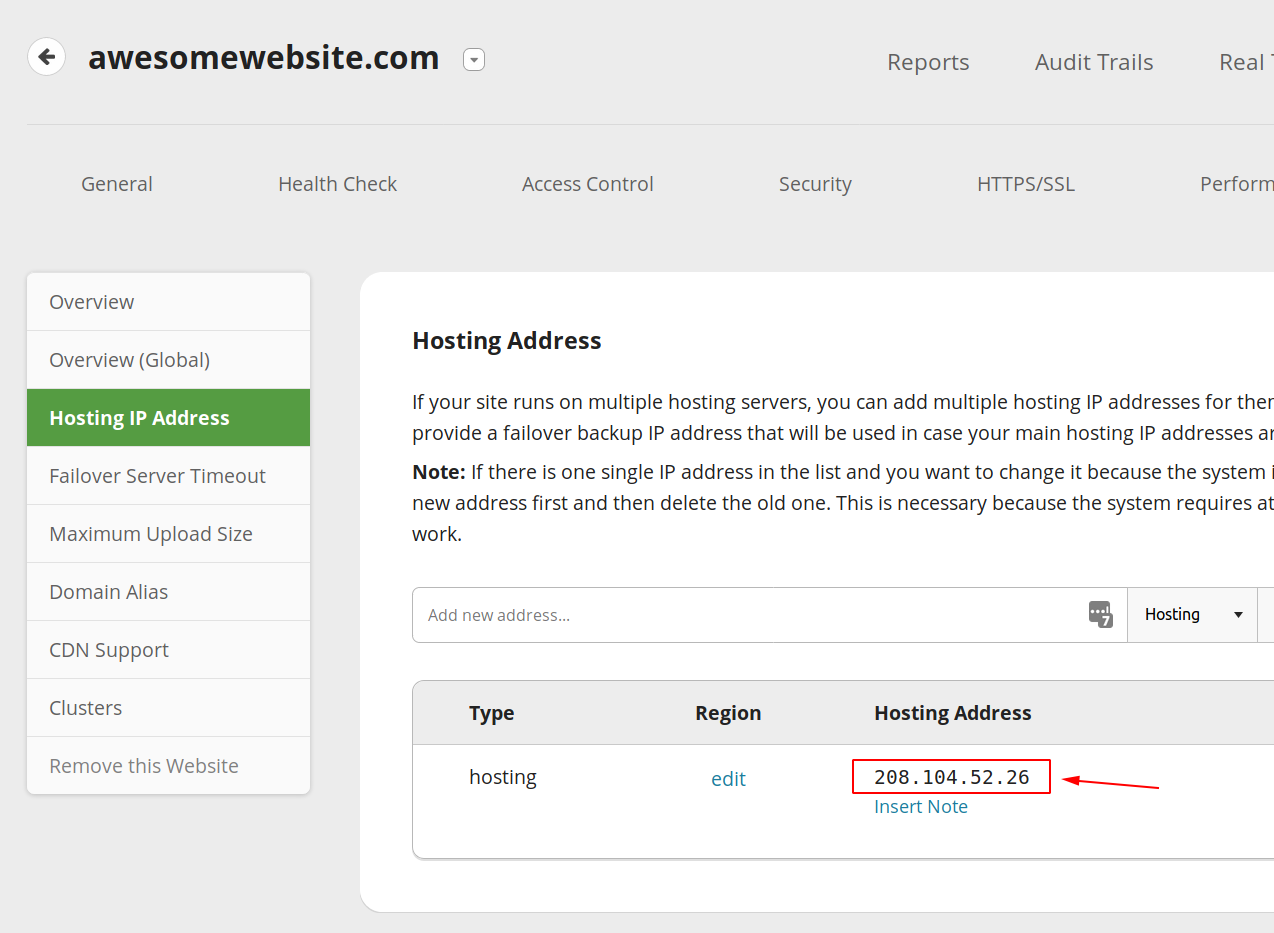Open the Reports menu item

tap(928, 62)
